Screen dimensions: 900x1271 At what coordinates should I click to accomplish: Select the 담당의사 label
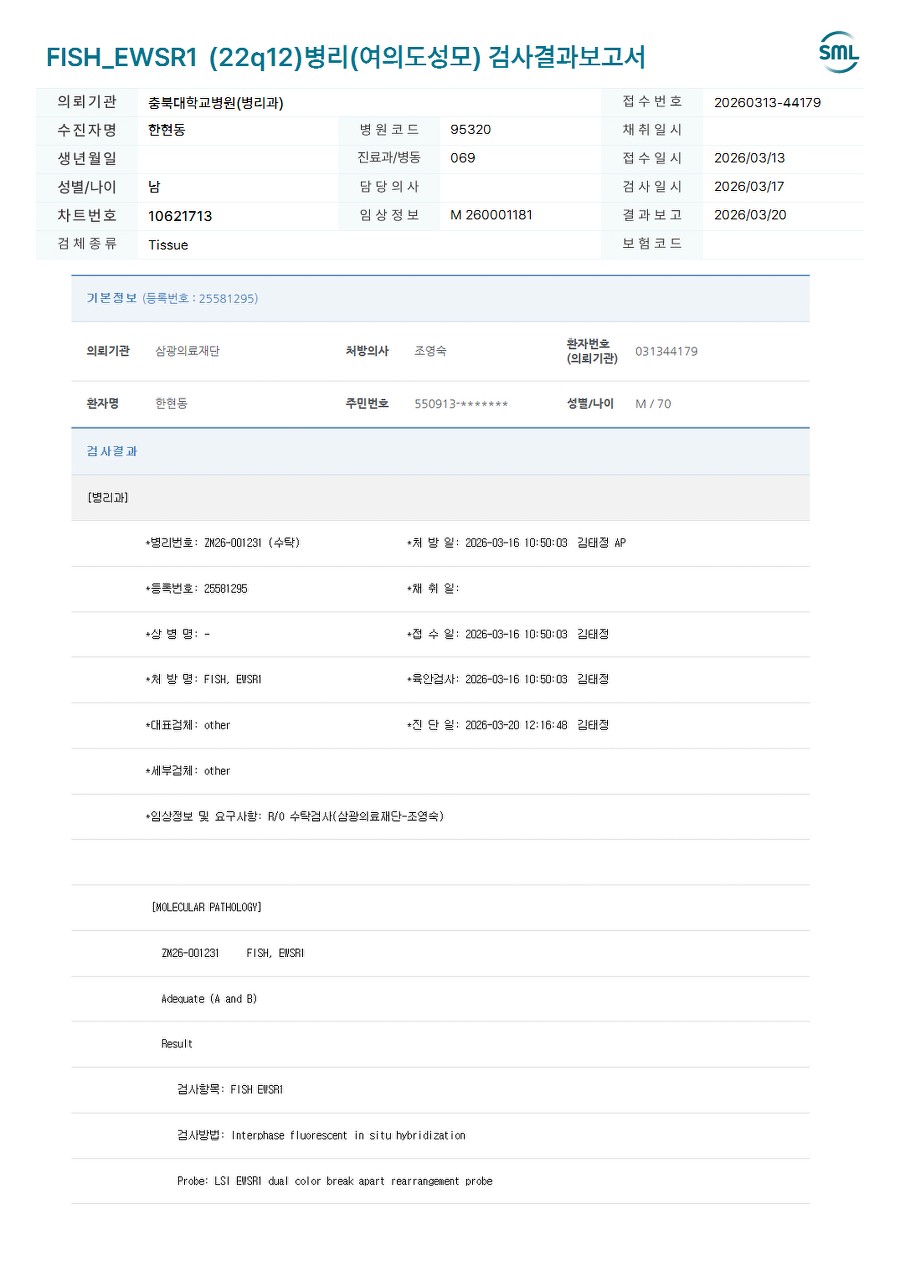(389, 187)
